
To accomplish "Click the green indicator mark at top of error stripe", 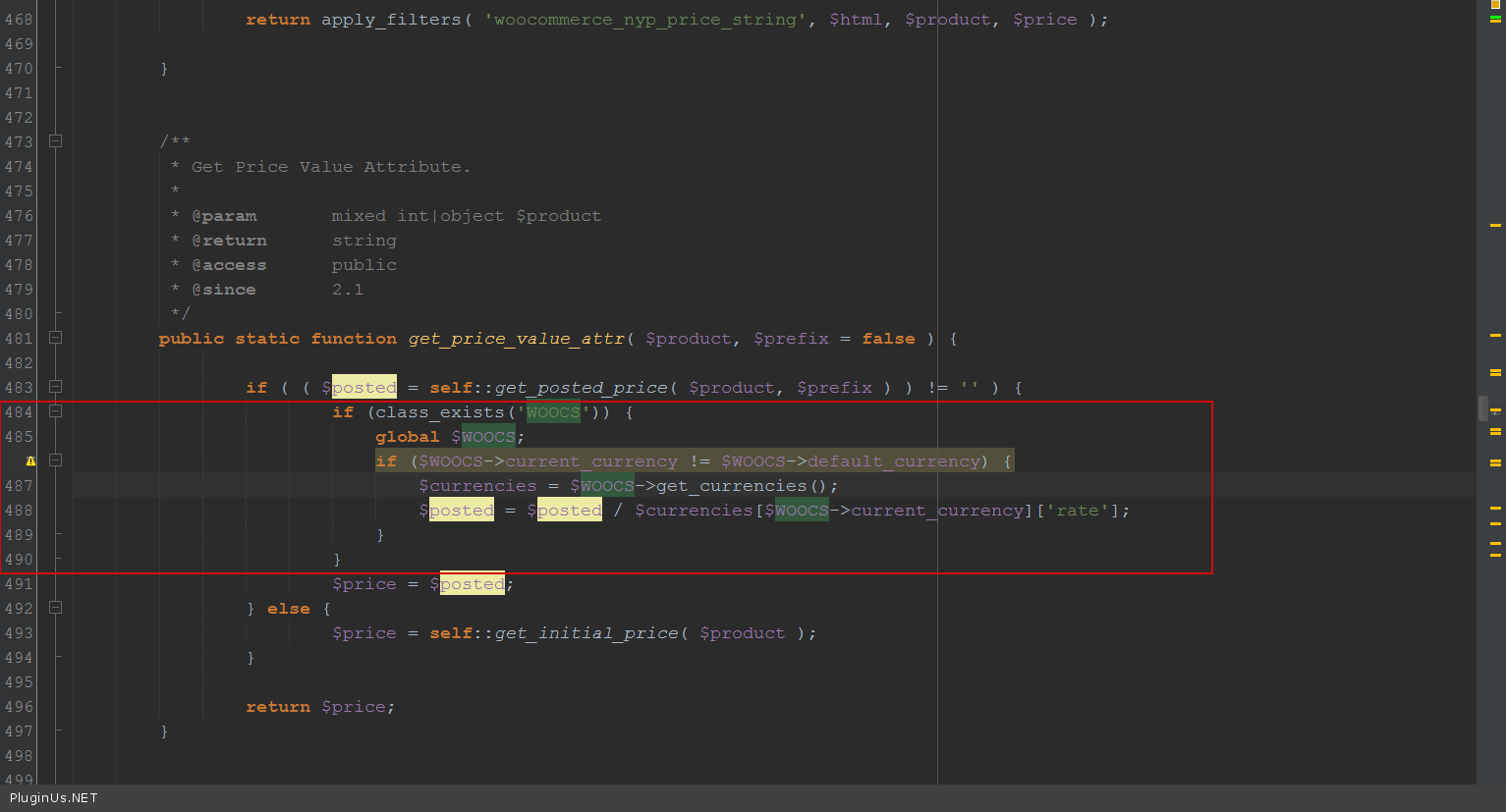I will click(x=1496, y=18).
